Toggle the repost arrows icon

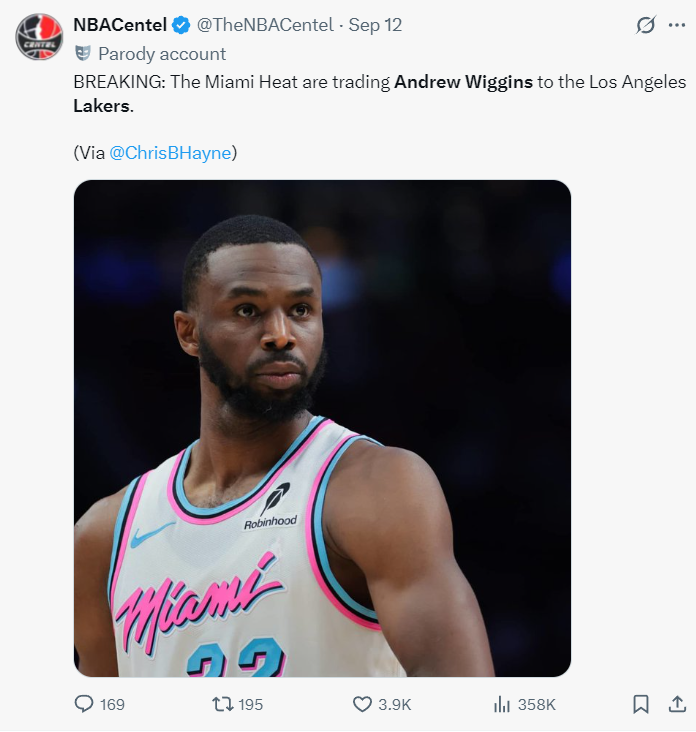[222, 704]
